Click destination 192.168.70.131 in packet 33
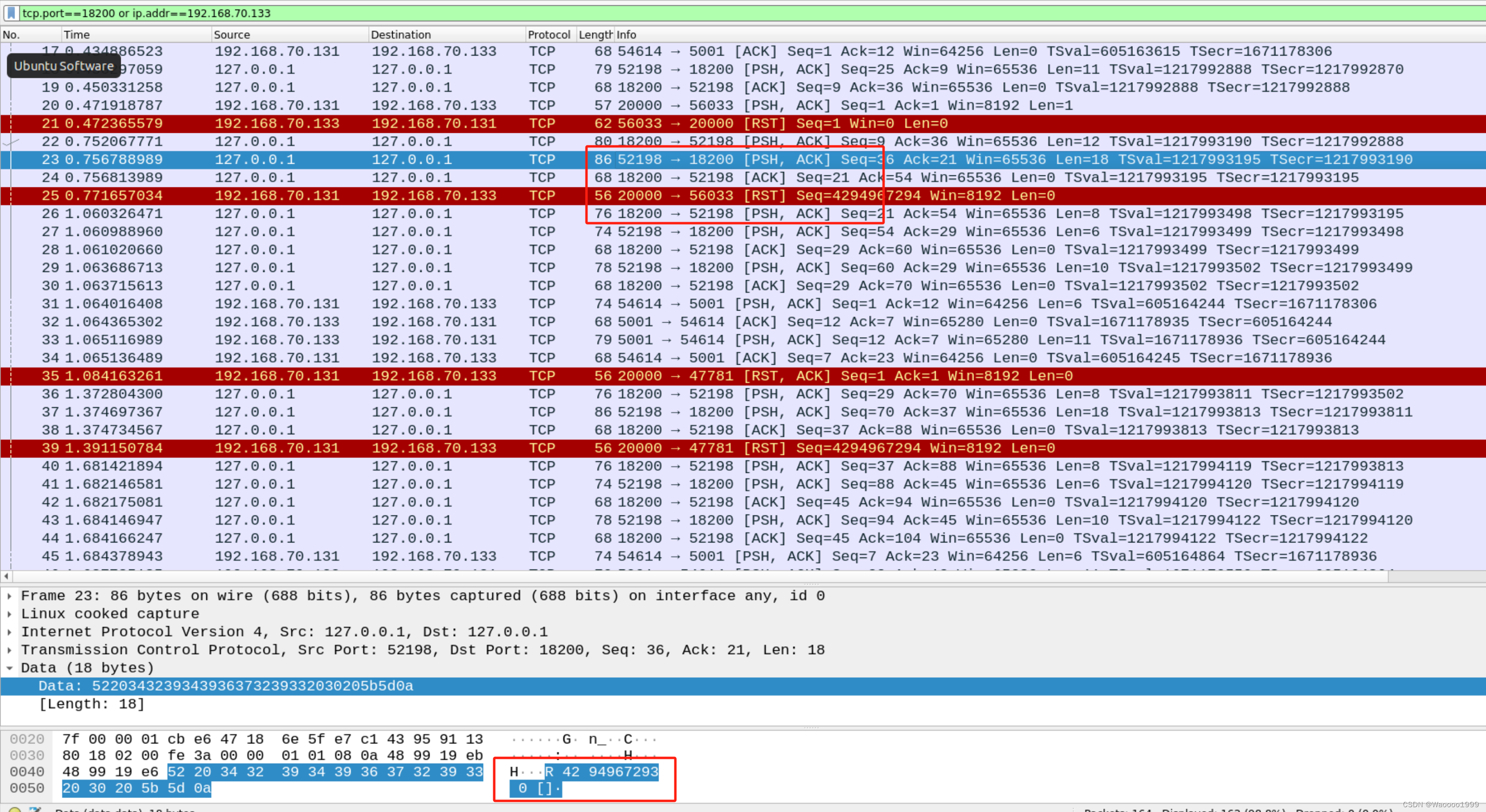This screenshot has height=812, width=1486. point(434,340)
